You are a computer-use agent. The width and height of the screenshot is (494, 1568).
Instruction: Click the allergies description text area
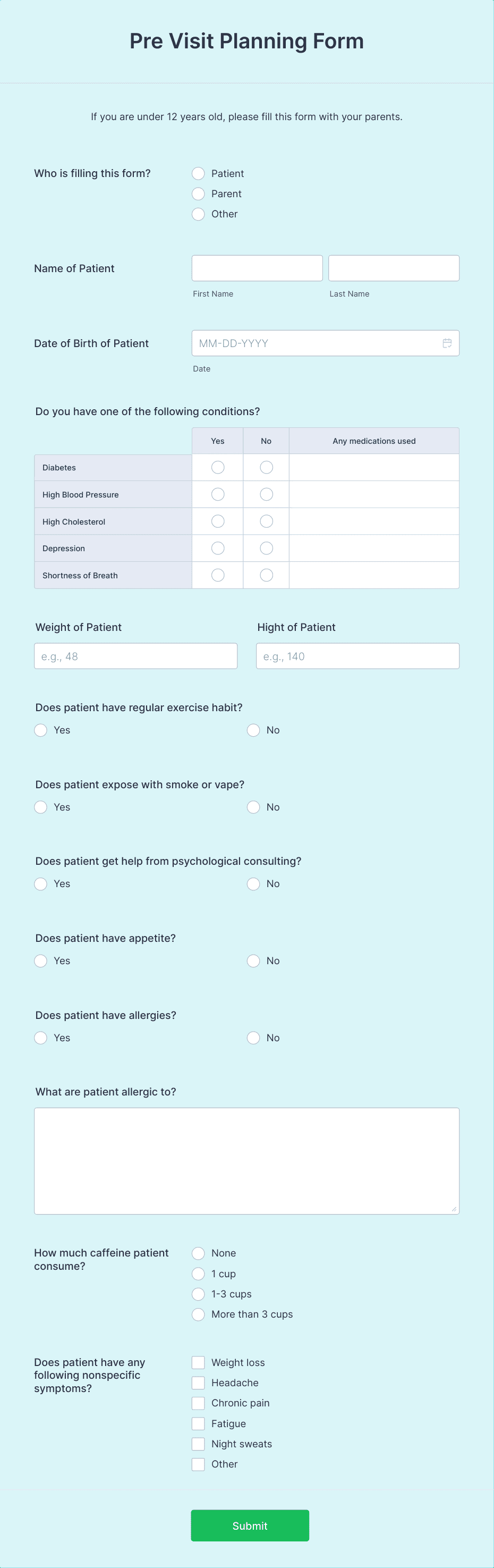click(x=246, y=1160)
